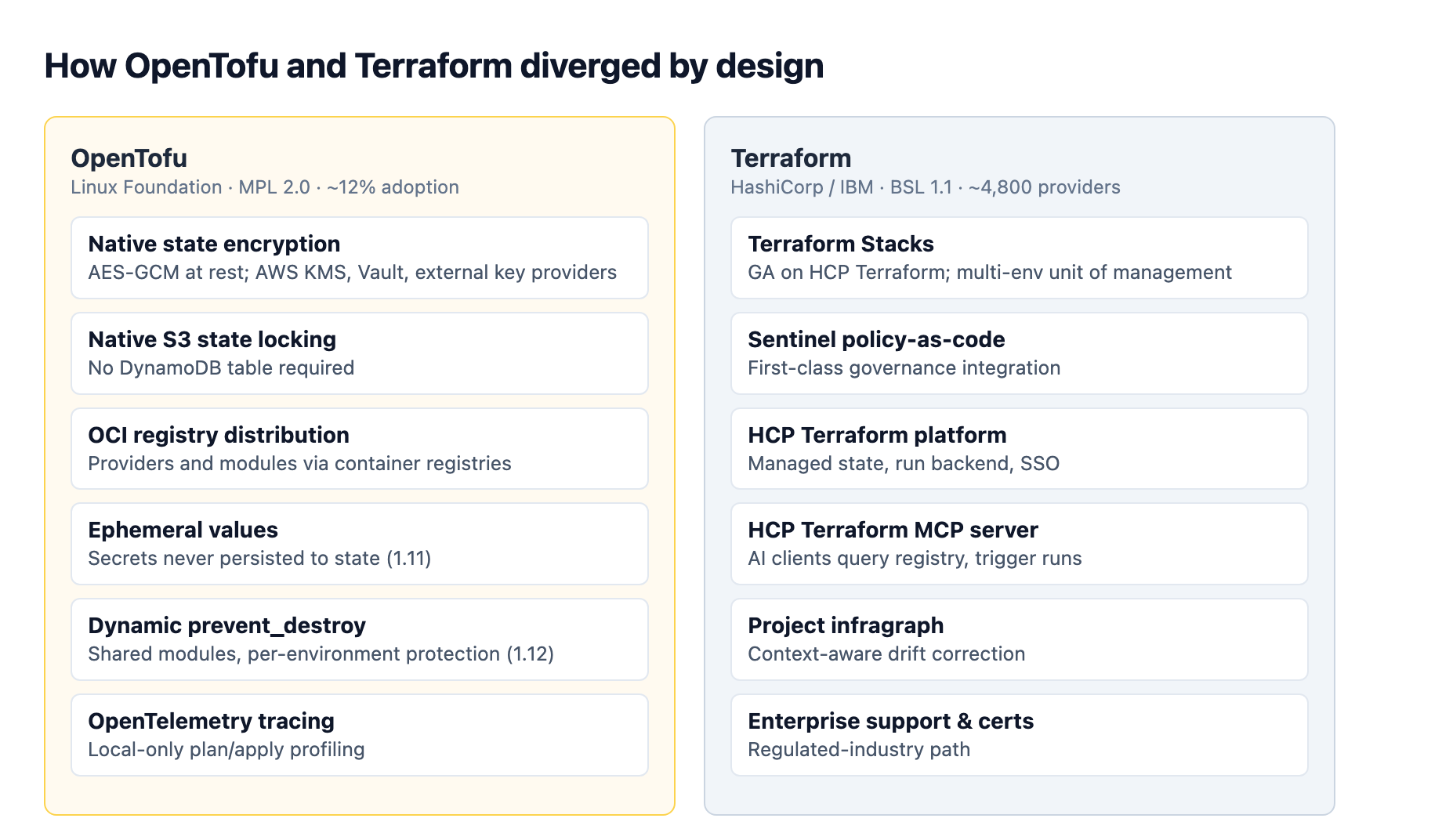This screenshot has width=1442, height=840.
Task: Click 'Managed state, run backend, SSO' text
Action: click(904, 463)
